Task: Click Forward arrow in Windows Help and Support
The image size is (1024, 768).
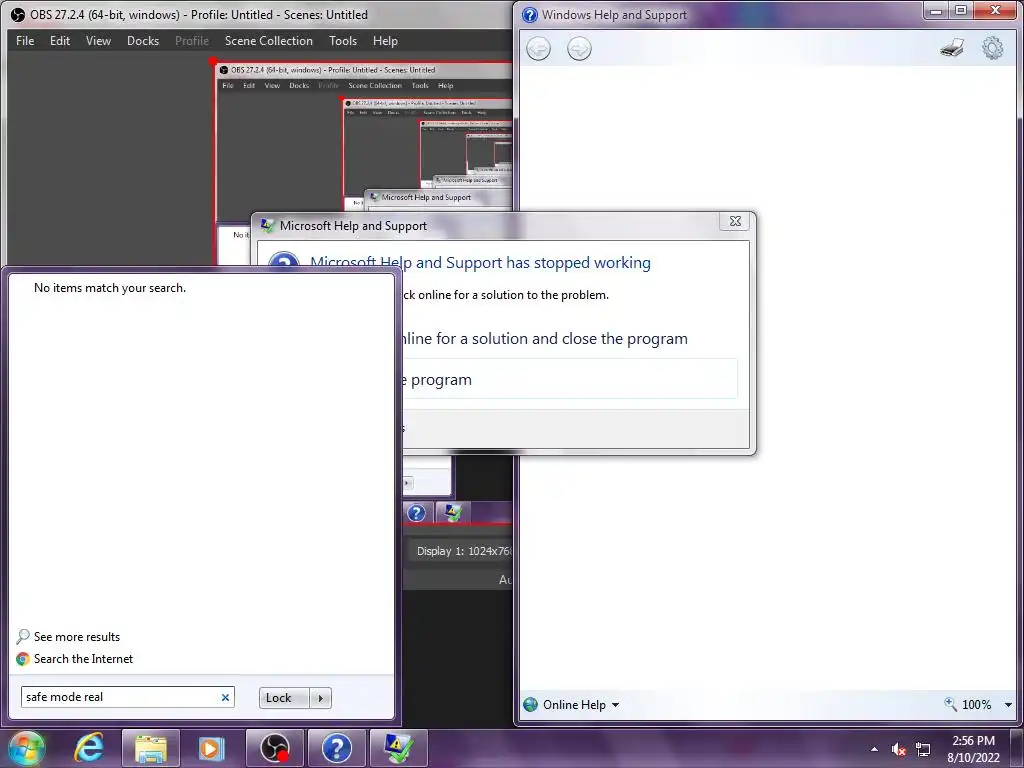Action: coord(579,48)
